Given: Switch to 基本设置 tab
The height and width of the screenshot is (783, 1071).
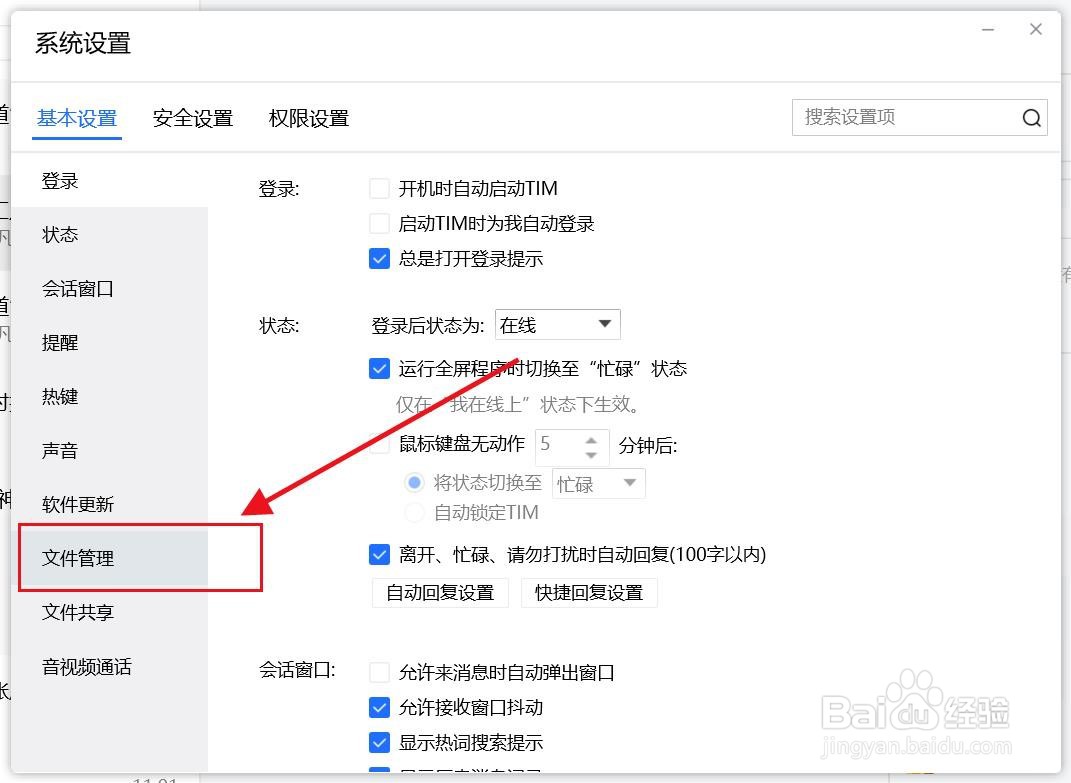Looking at the screenshot, I should (77, 118).
